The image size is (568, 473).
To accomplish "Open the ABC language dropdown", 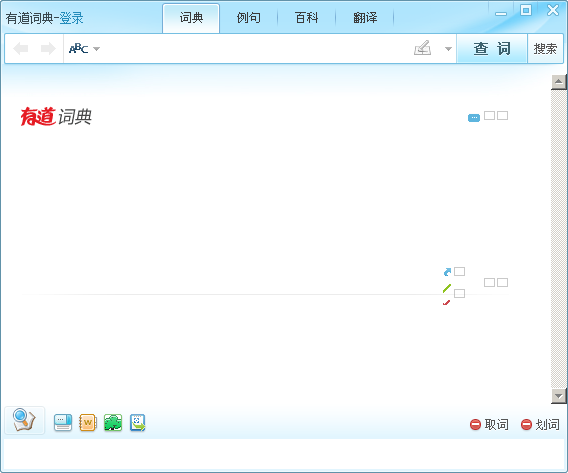I will (x=84, y=49).
